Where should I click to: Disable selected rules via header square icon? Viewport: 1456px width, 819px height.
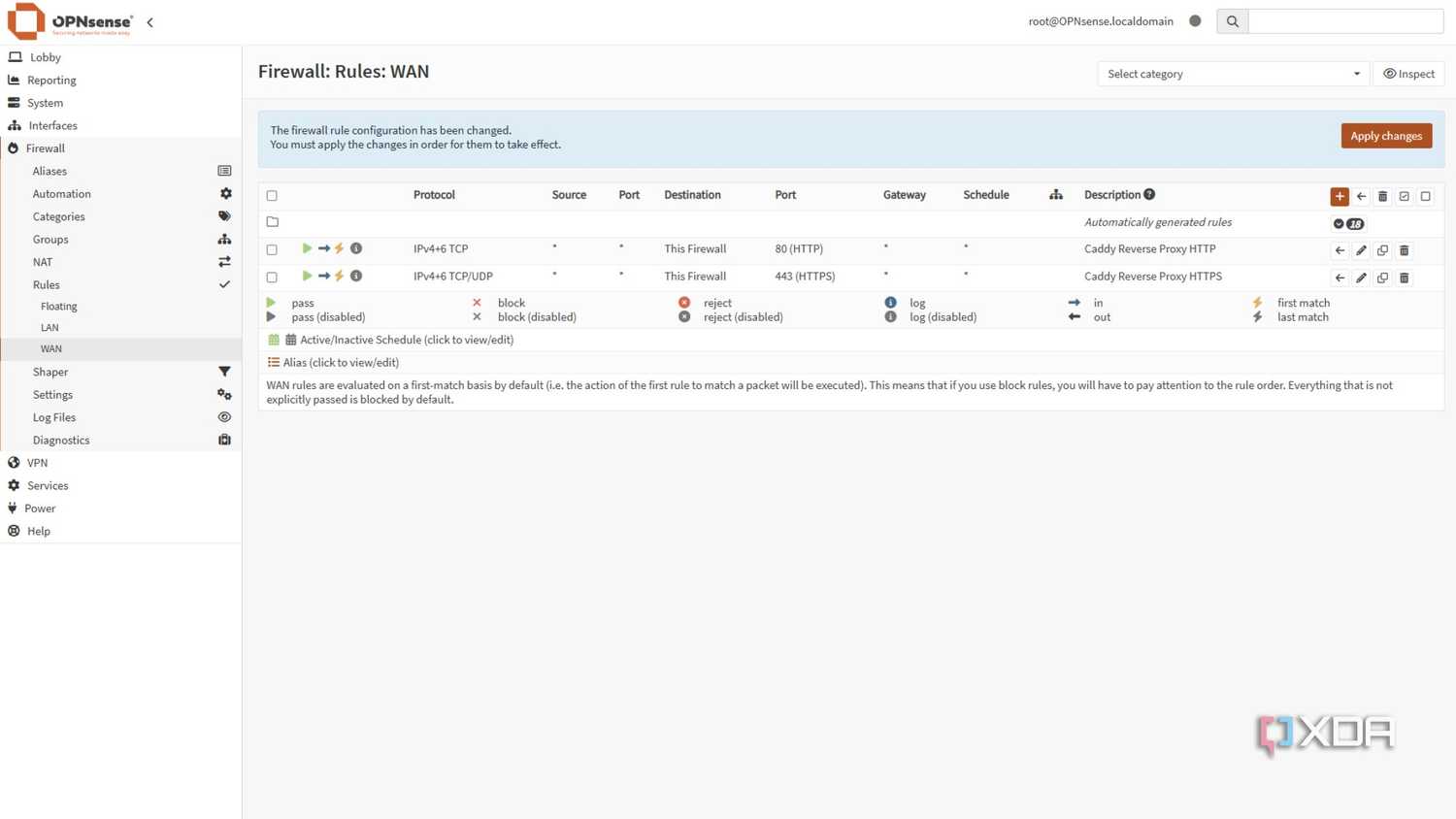click(1425, 196)
